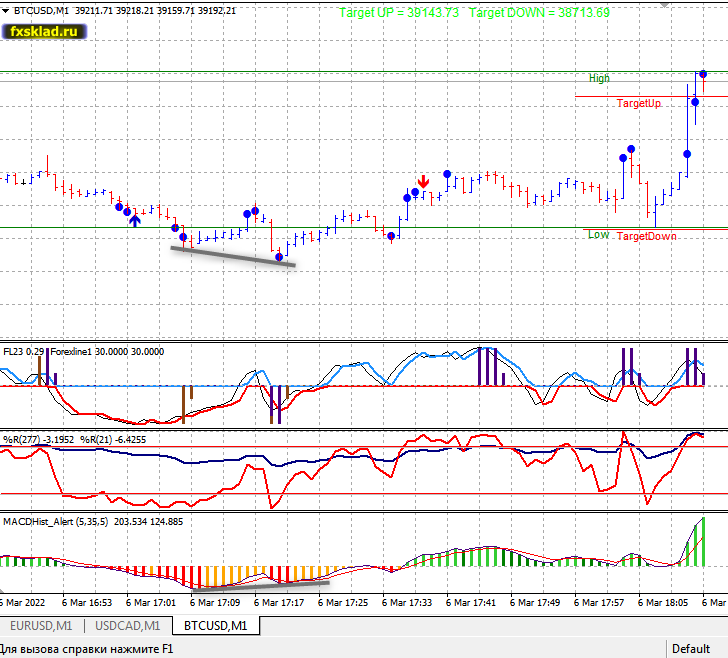Select the BTCUSD,M1 chart tab

215,625
